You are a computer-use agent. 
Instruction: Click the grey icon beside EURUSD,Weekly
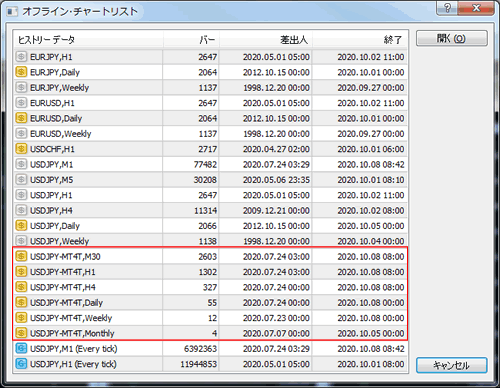(21, 133)
